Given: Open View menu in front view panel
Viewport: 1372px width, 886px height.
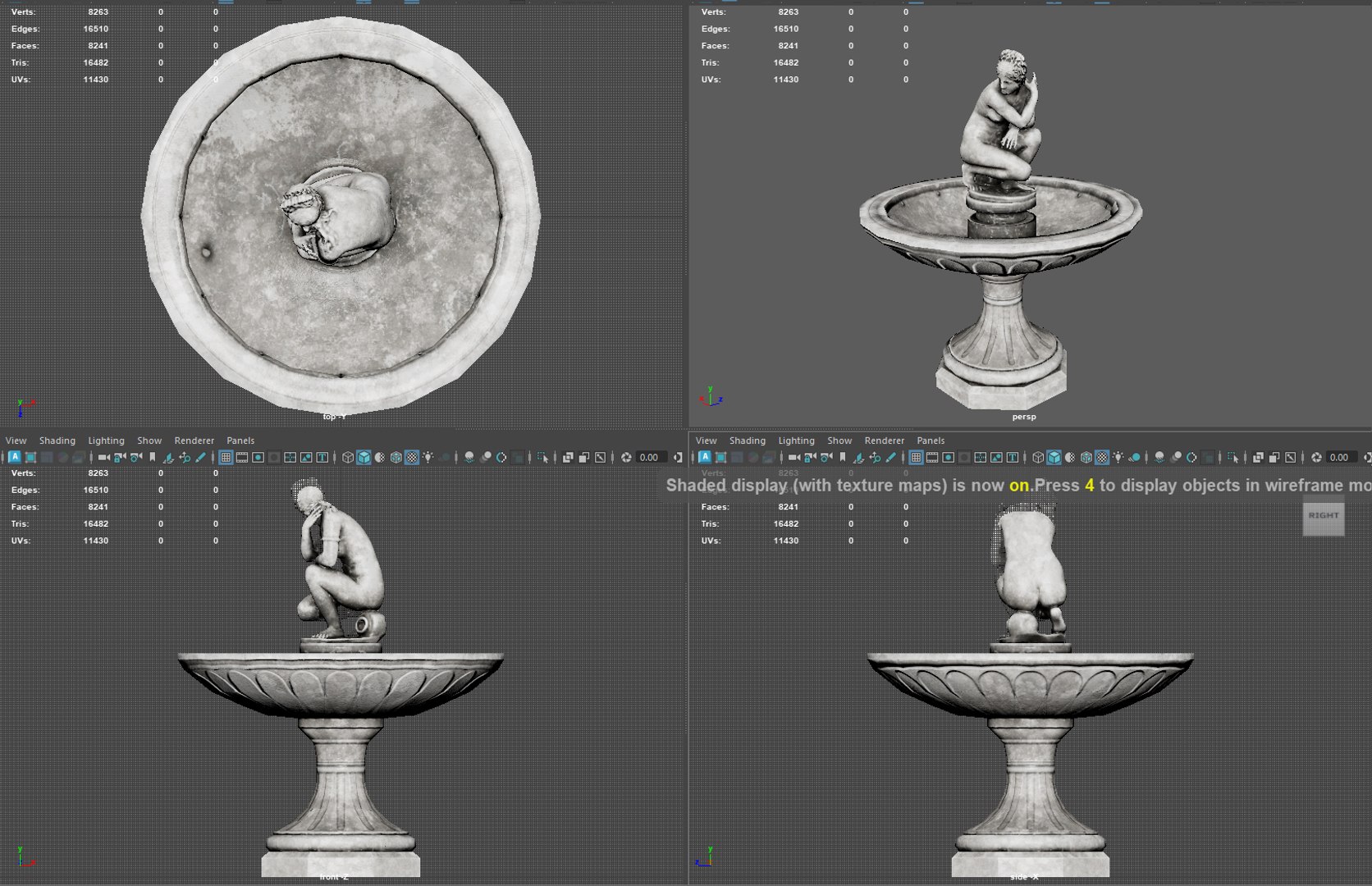Looking at the screenshot, I should (16, 441).
